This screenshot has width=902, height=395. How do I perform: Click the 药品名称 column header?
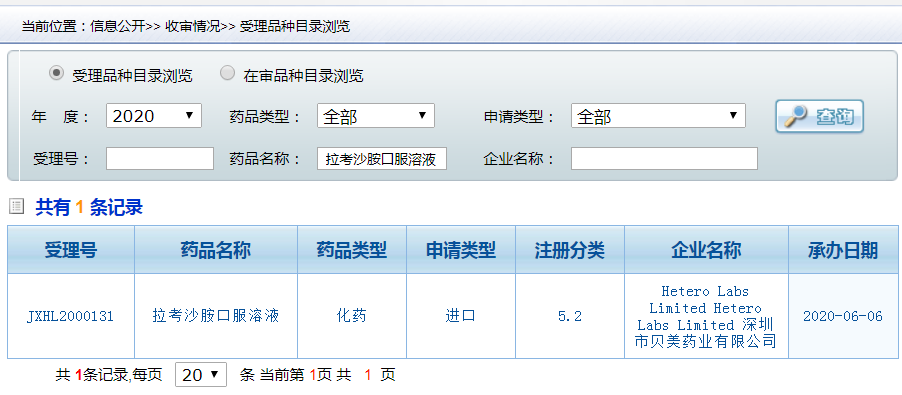click(x=216, y=250)
